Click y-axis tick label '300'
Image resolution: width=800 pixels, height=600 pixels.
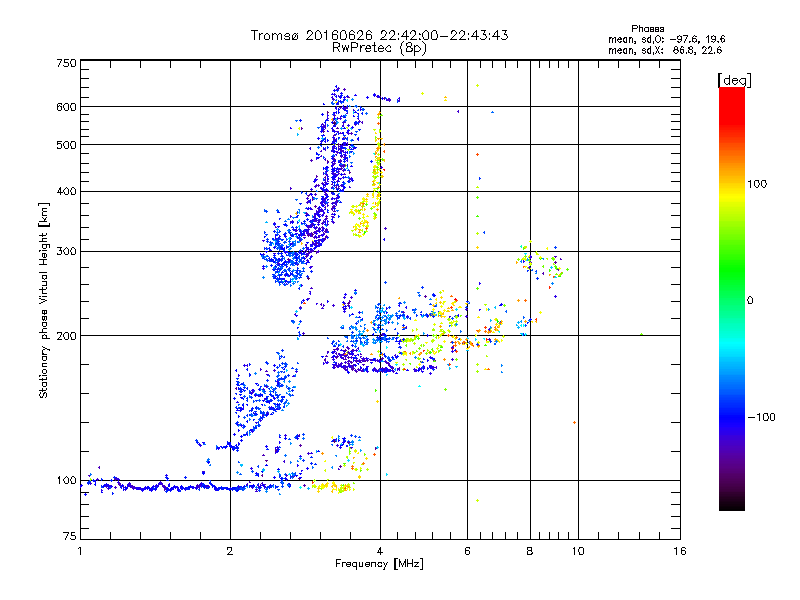pyautogui.click(x=66, y=252)
